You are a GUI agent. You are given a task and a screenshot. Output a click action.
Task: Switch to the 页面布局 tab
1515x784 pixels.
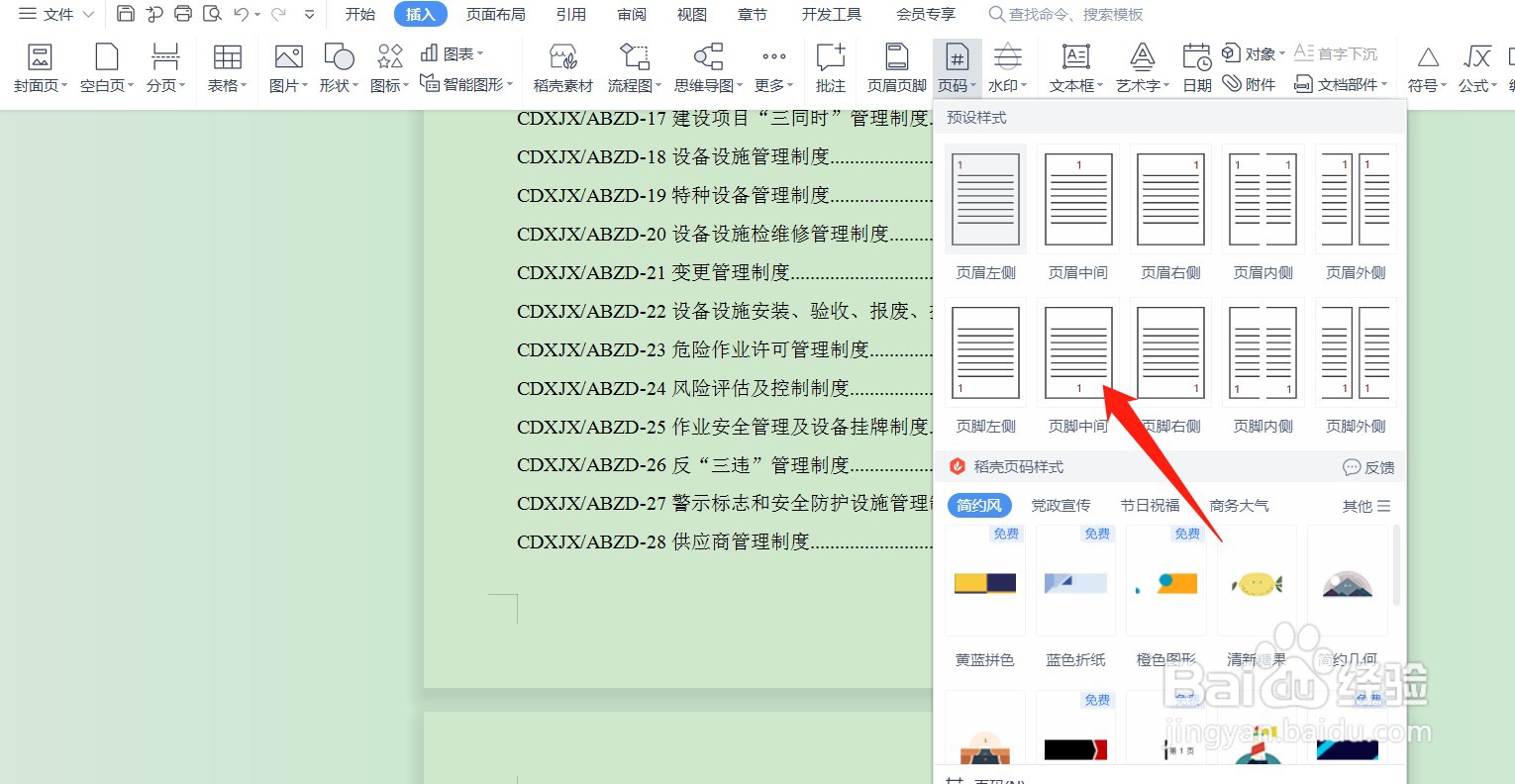click(x=496, y=14)
